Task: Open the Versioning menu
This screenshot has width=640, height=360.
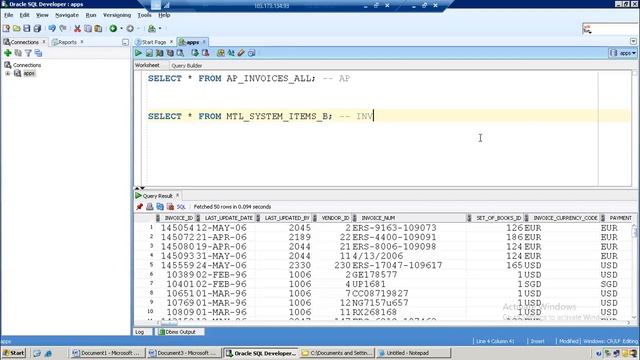Action: click(117, 15)
